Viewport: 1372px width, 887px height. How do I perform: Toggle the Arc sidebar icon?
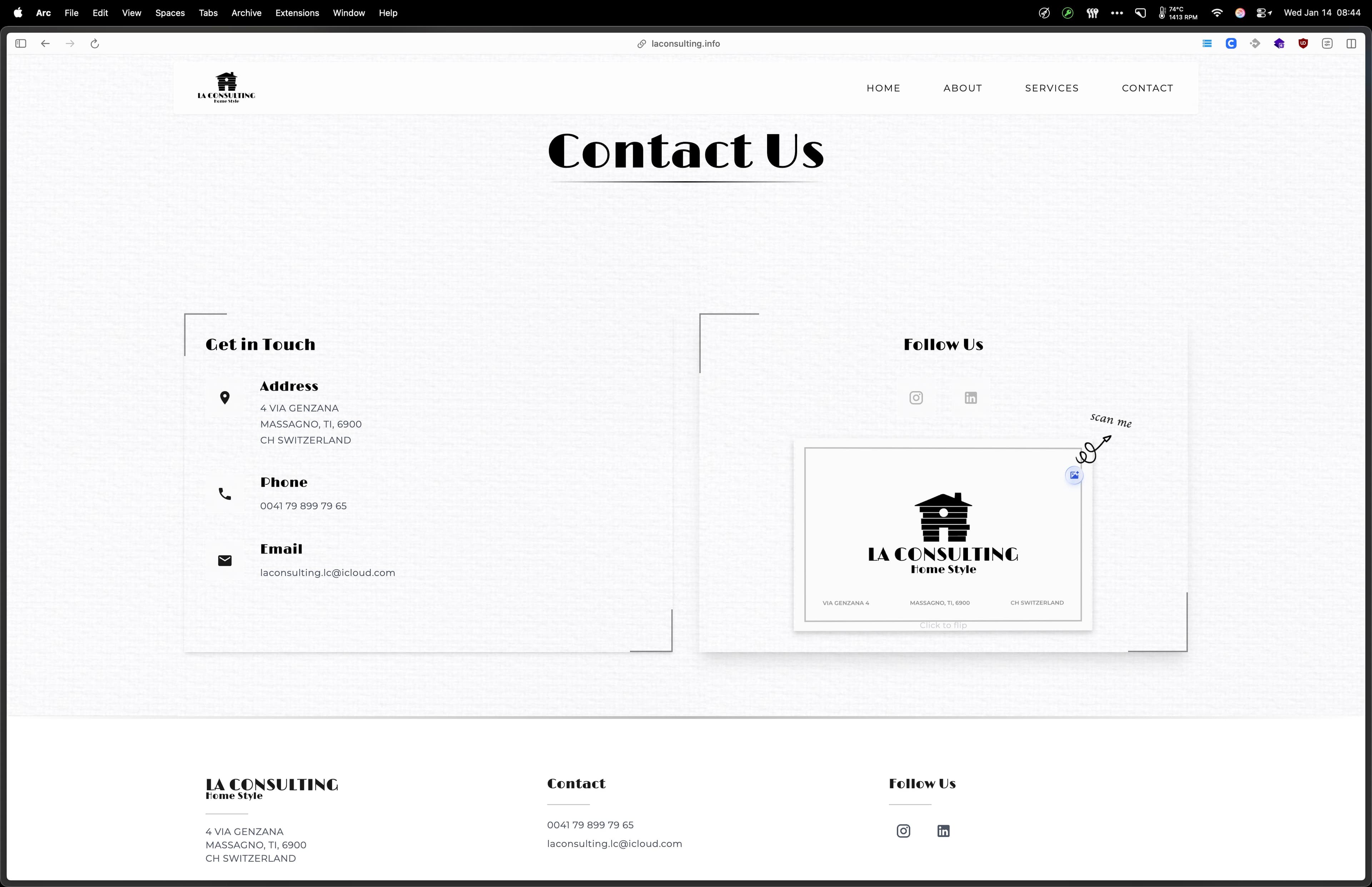21,44
